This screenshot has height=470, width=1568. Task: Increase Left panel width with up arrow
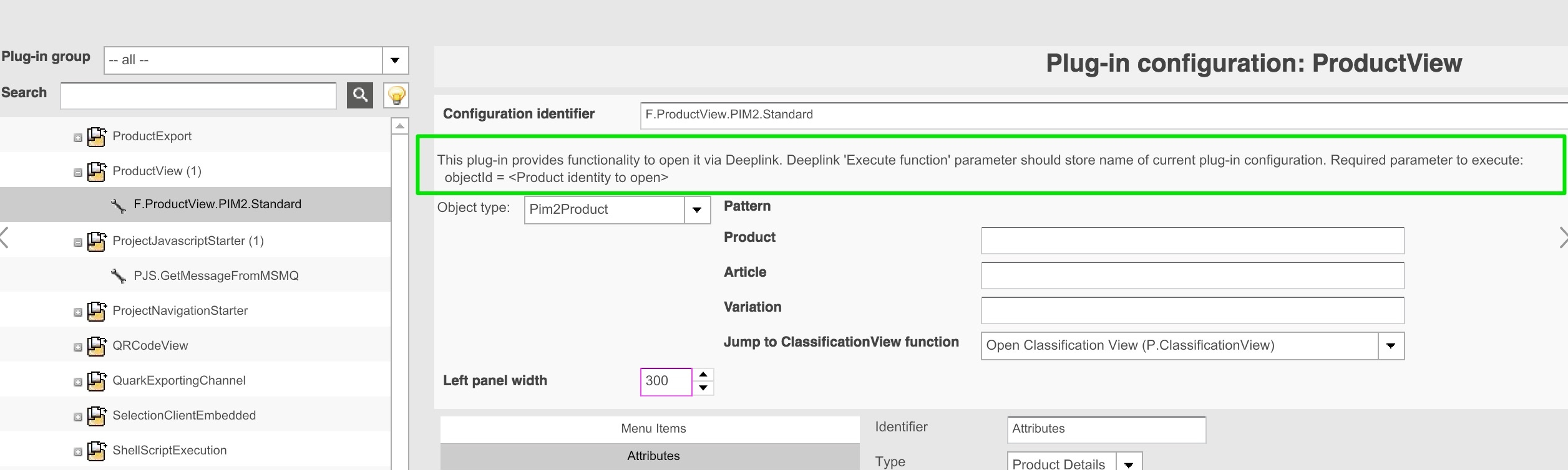tap(703, 375)
